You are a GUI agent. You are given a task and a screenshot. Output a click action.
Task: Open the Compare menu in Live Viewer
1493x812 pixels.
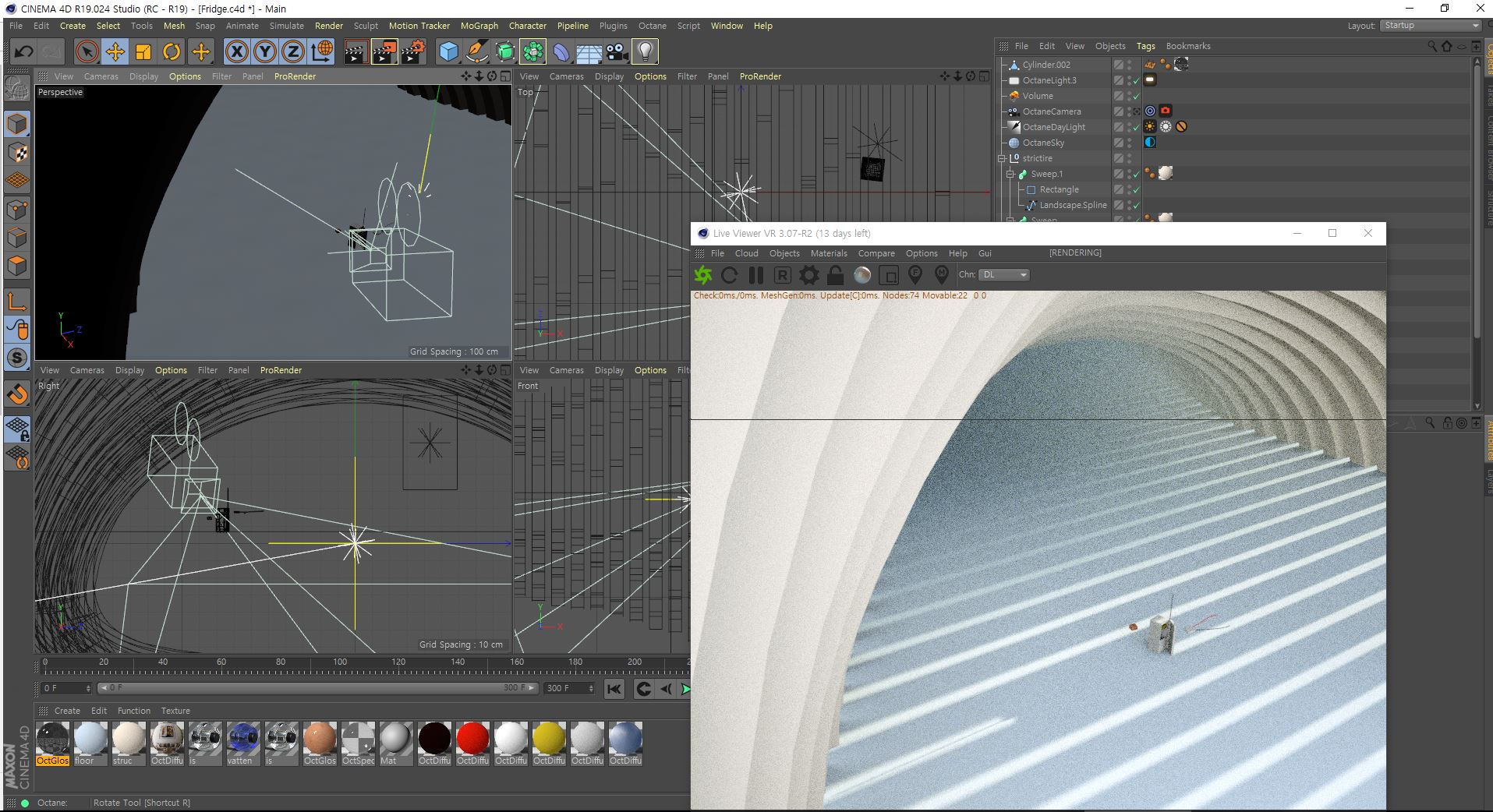click(x=876, y=253)
